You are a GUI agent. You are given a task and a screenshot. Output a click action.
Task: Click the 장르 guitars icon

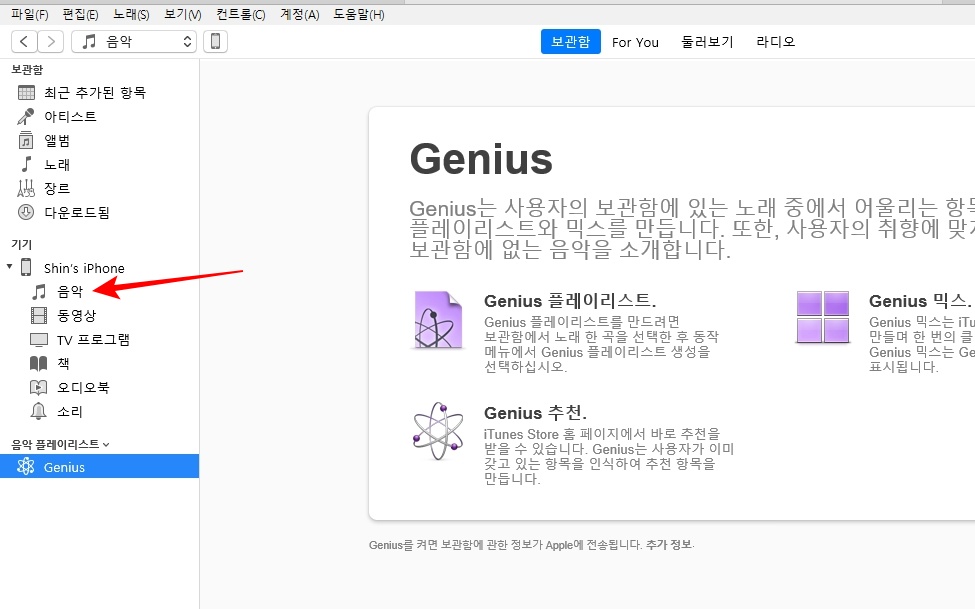pyautogui.click(x=25, y=188)
